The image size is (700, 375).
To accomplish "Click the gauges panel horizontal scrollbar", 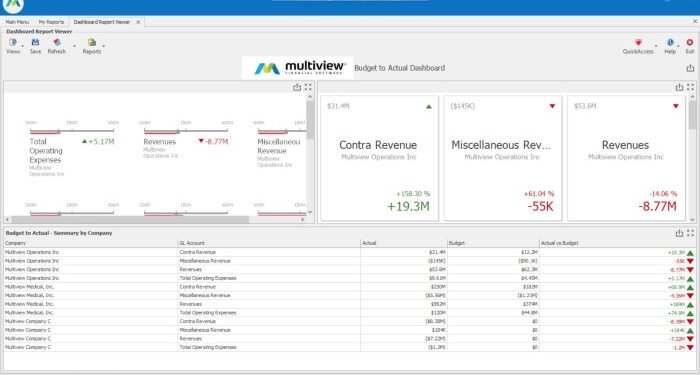I will [x=130, y=220].
